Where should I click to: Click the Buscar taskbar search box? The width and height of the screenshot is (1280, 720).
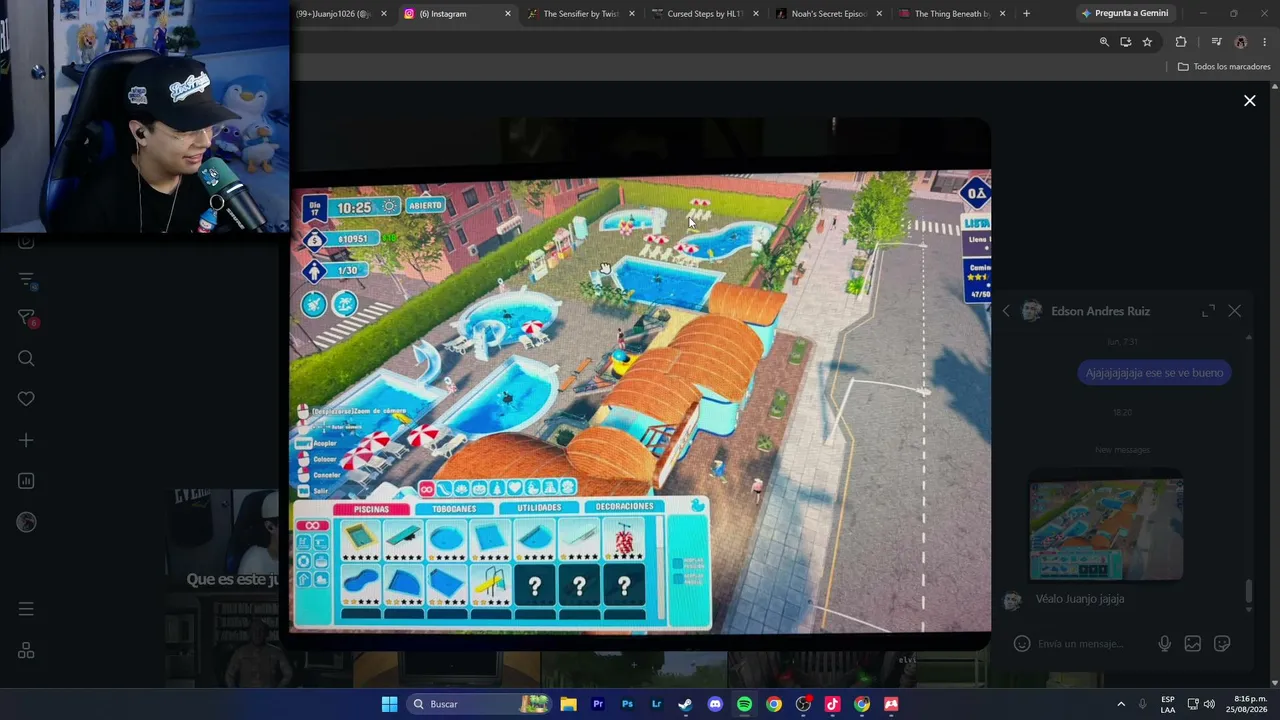pyautogui.click(x=481, y=704)
